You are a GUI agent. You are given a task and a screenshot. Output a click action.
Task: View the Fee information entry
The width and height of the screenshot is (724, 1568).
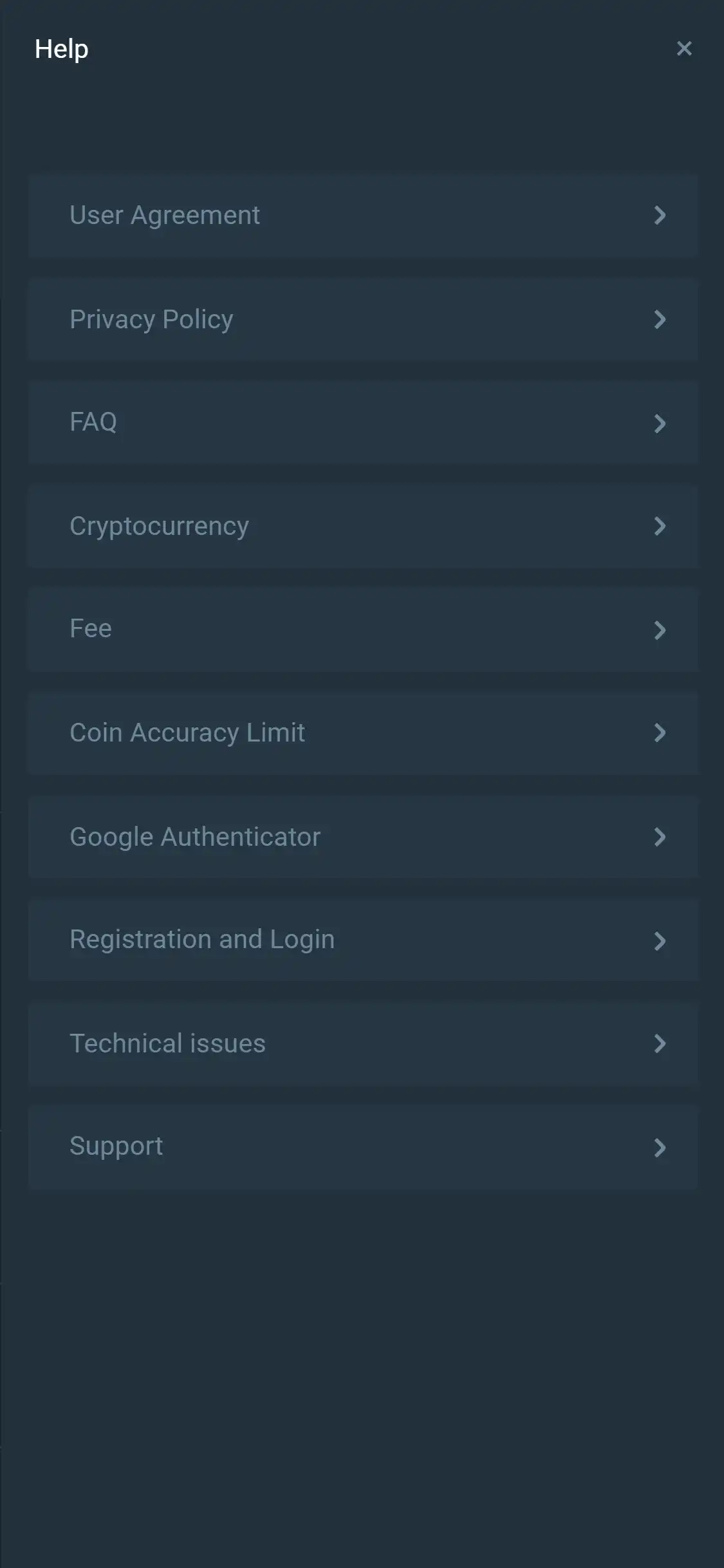click(91, 629)
